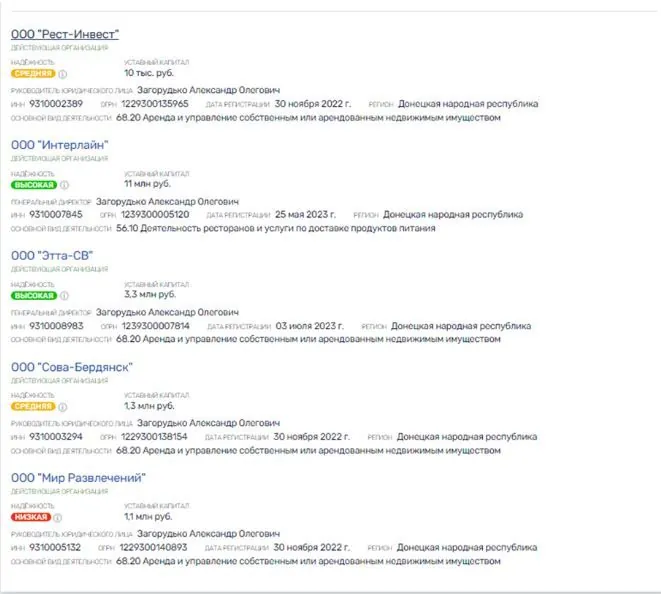This screenshot has width=661, height=594.
Task: Open the ООО "Интерлайн" company link
Action: click(x=60, y=145)
